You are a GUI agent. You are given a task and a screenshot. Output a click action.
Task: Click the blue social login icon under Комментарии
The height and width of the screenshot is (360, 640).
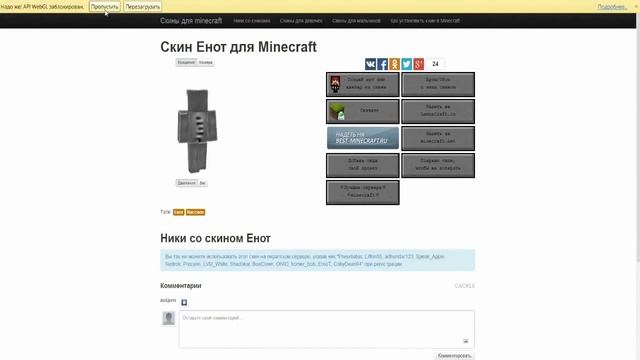[184, 302]
